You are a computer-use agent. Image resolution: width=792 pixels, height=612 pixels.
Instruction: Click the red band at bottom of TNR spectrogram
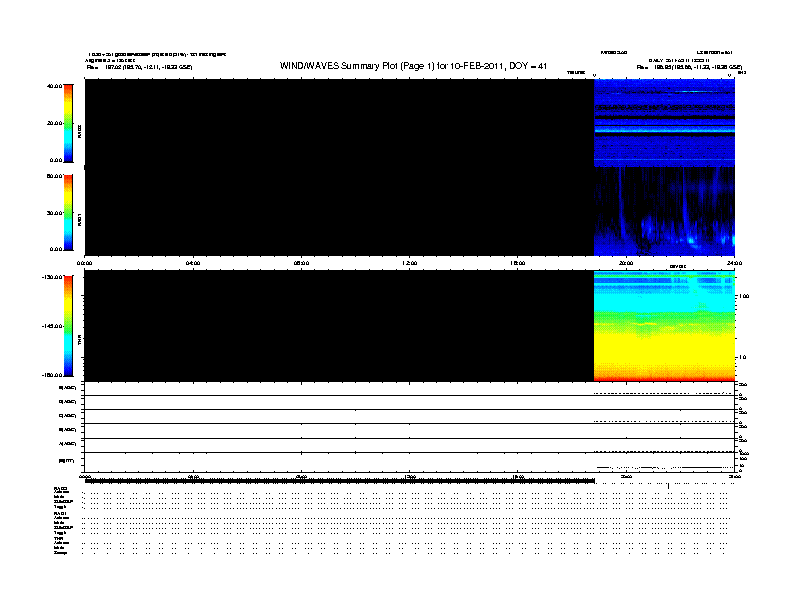point(664,377)
